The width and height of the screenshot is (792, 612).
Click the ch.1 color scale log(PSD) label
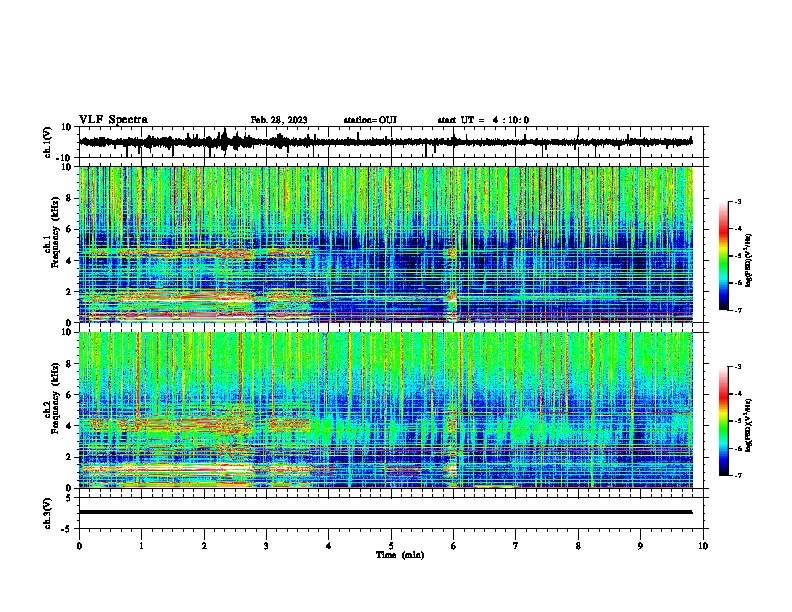click(x=749, y=260)
